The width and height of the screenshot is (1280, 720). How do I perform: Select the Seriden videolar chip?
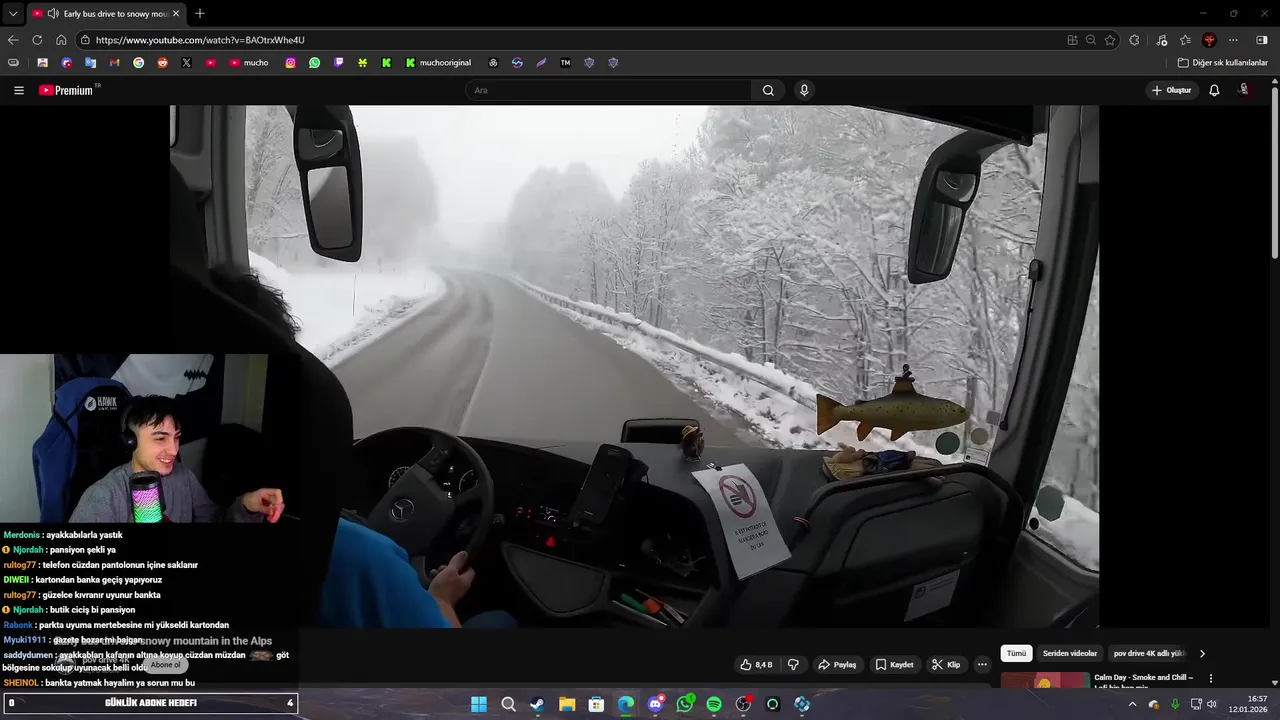(1070, 653)
